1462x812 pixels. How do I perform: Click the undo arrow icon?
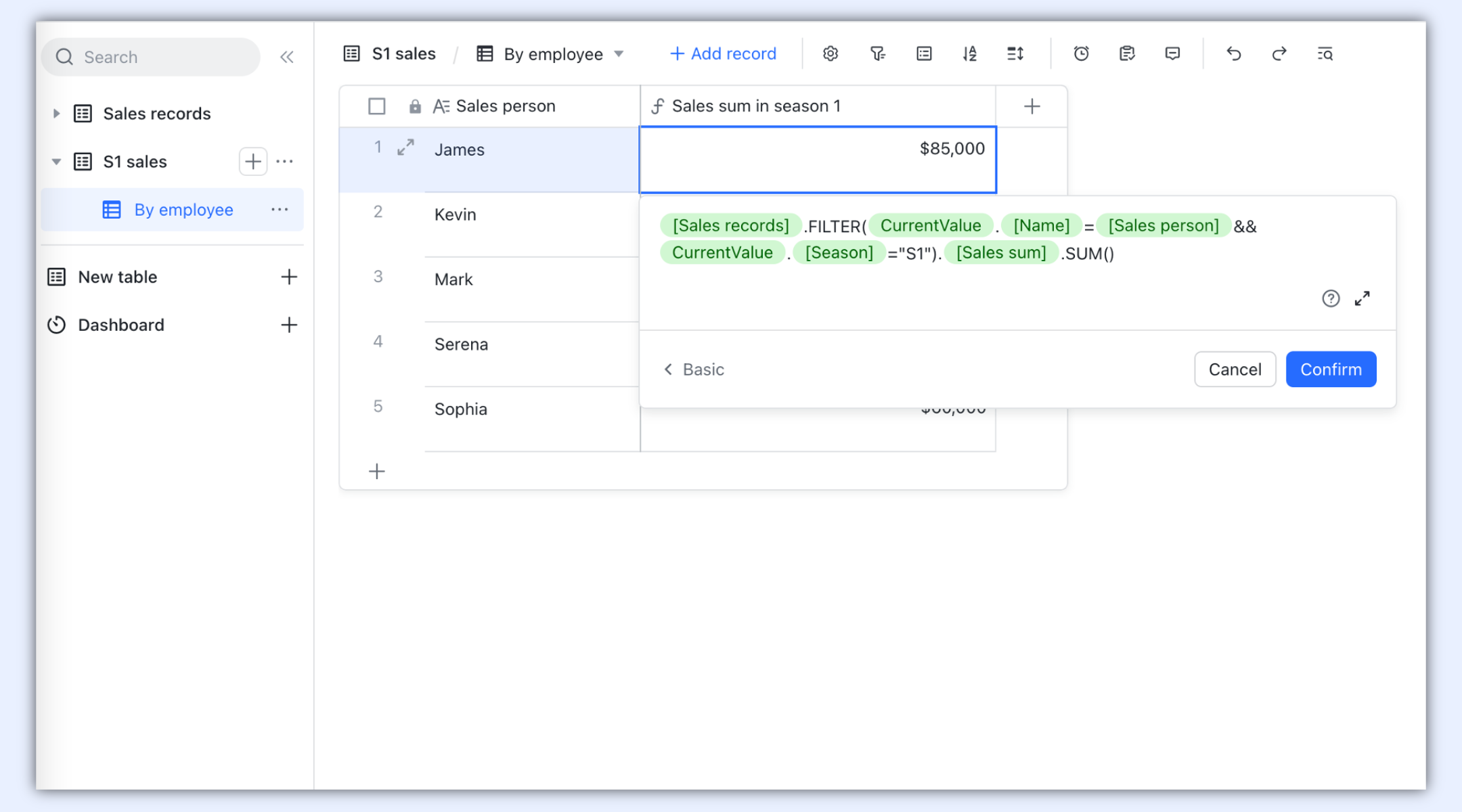click(x=1233, y=54)
